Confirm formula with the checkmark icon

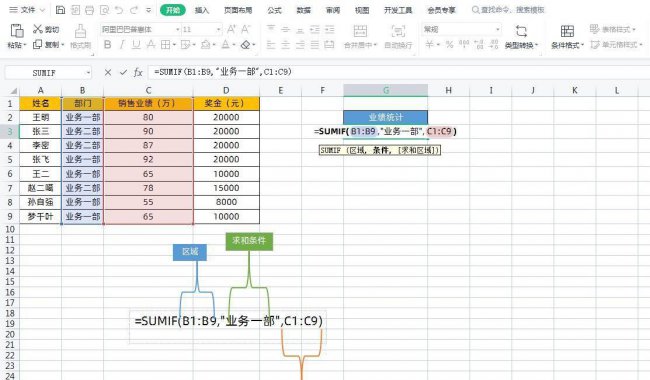(123, 73)
